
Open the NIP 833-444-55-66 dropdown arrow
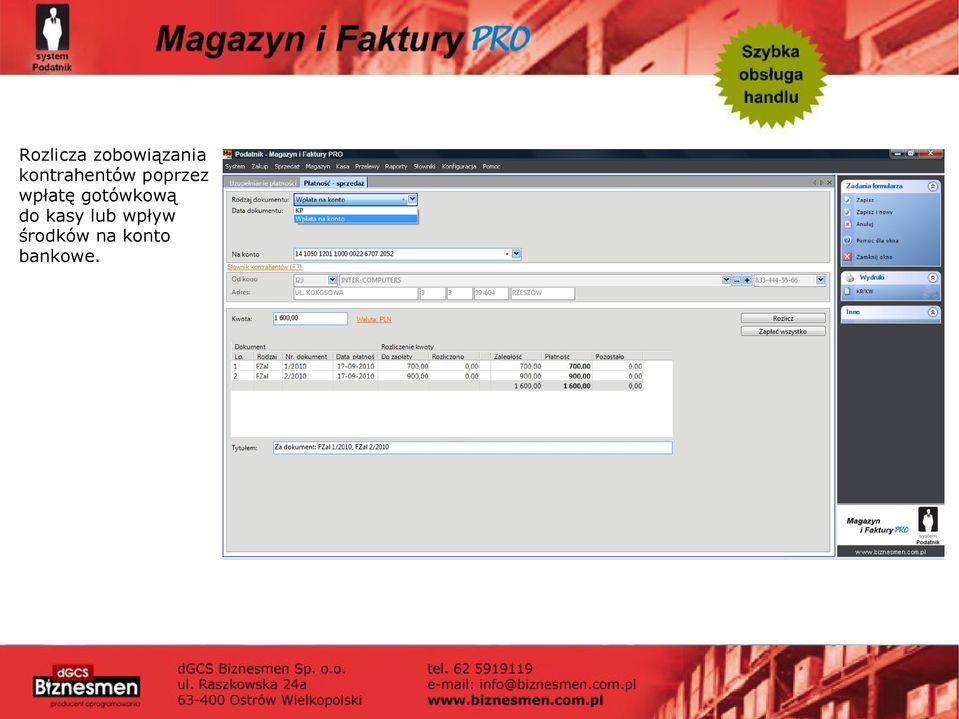(x=821, y=280)
